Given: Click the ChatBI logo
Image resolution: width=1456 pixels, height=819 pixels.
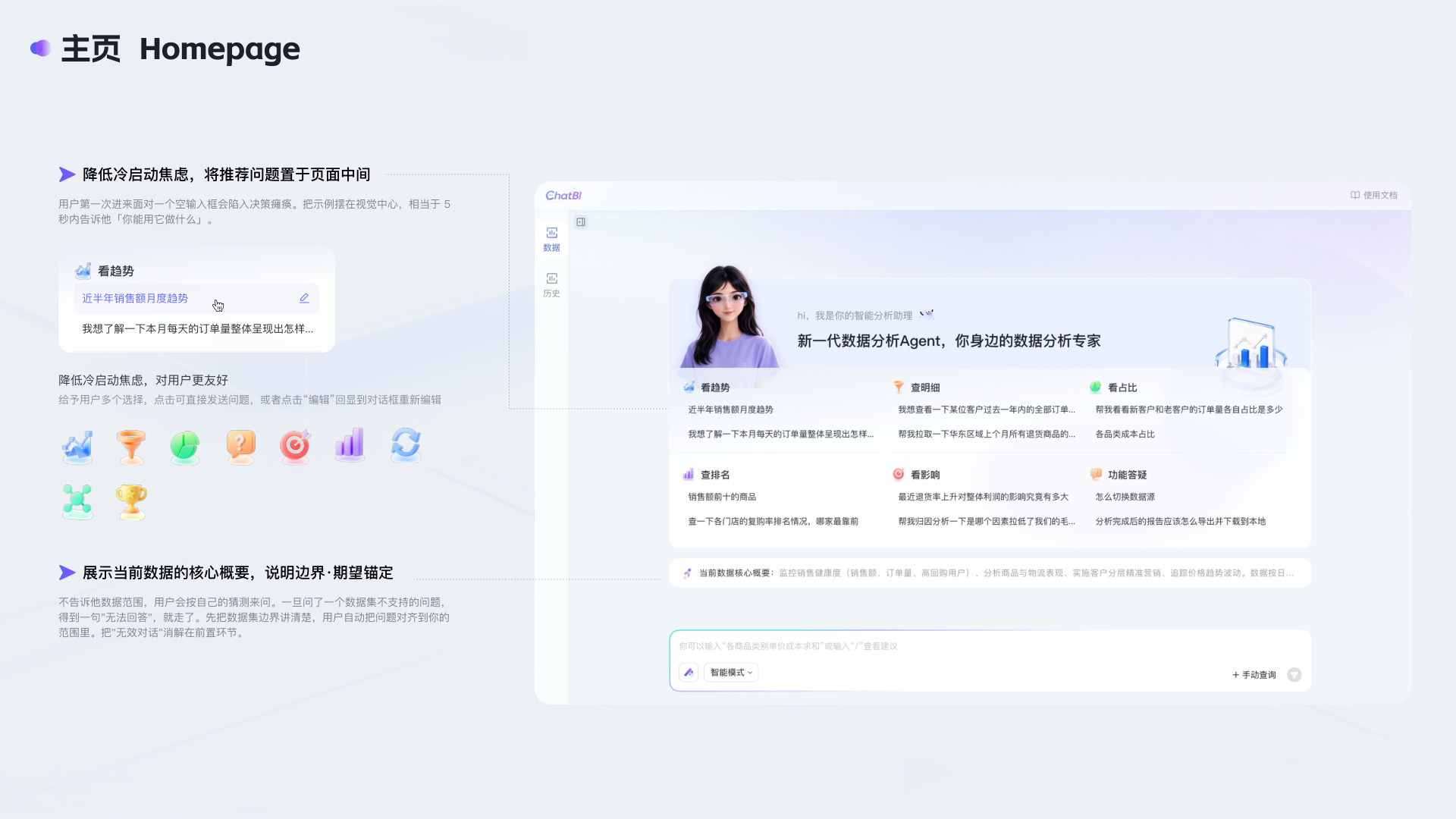Looking at the screenshot, I should (563, 195).
